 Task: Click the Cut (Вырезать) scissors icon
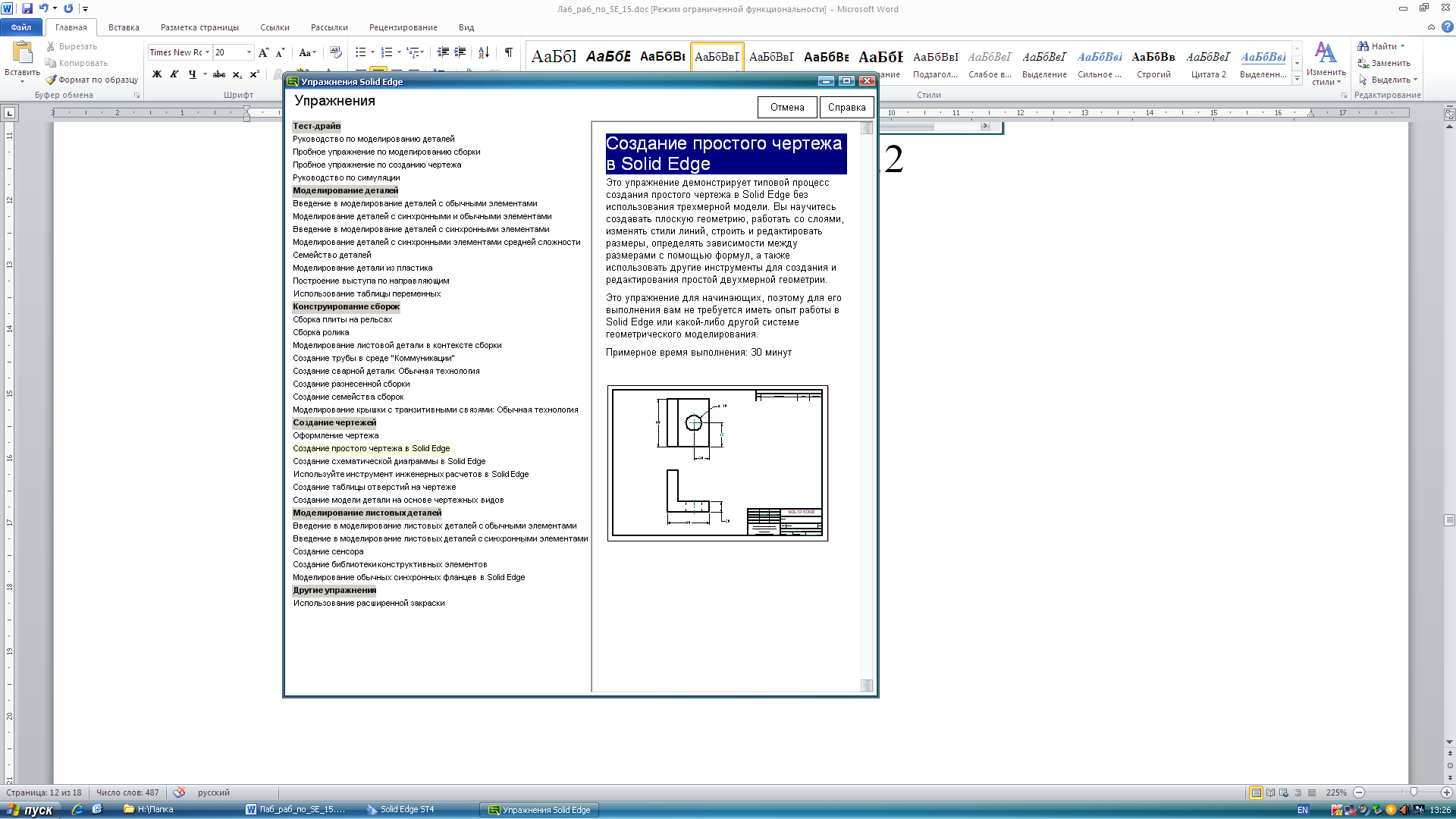tap(51, 46)
